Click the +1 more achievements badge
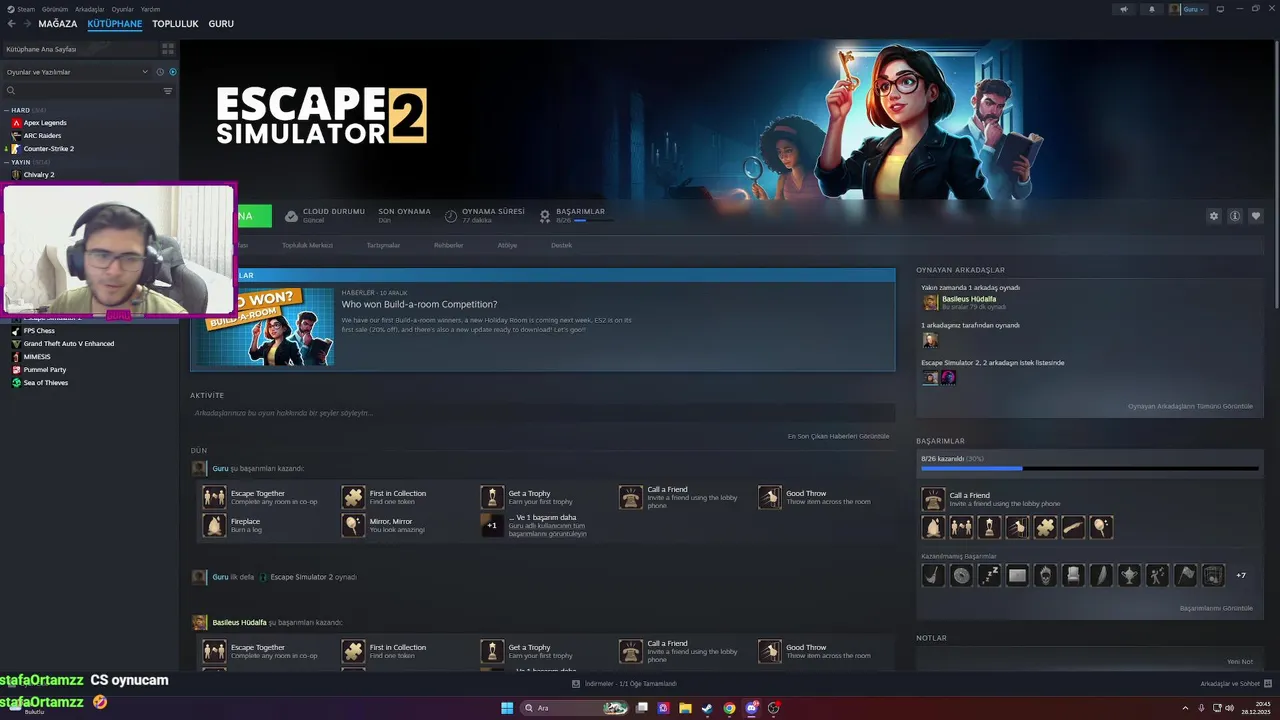Viewport: 1280px width, 720px height. 492,525
